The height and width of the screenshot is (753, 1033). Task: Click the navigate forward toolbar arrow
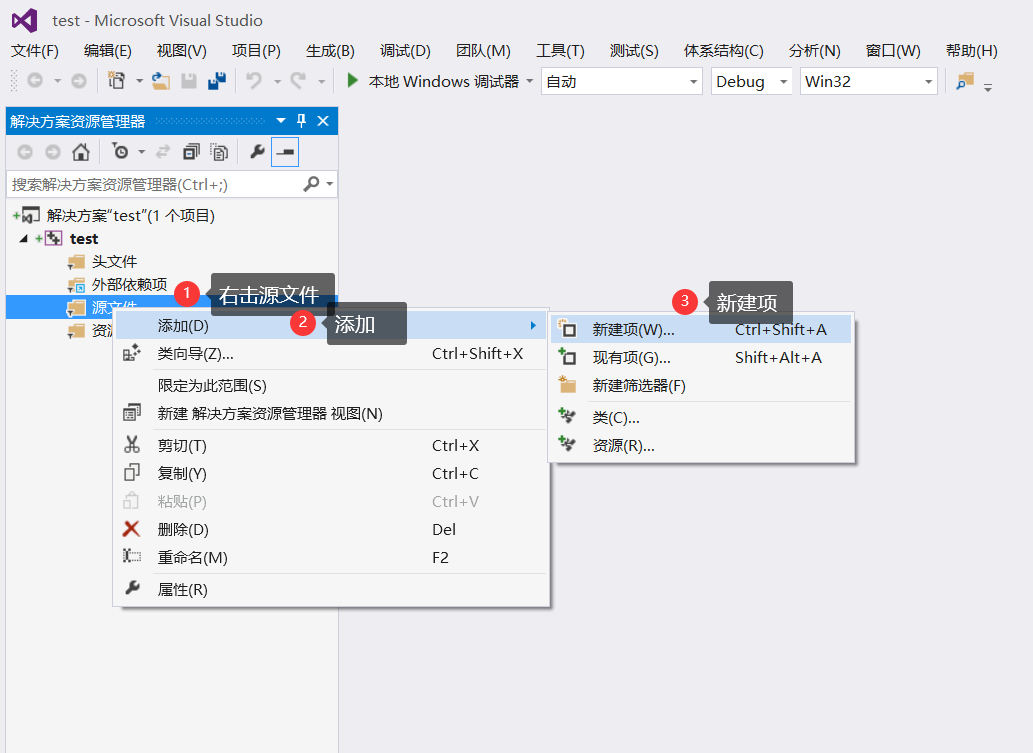pos(78,81)
